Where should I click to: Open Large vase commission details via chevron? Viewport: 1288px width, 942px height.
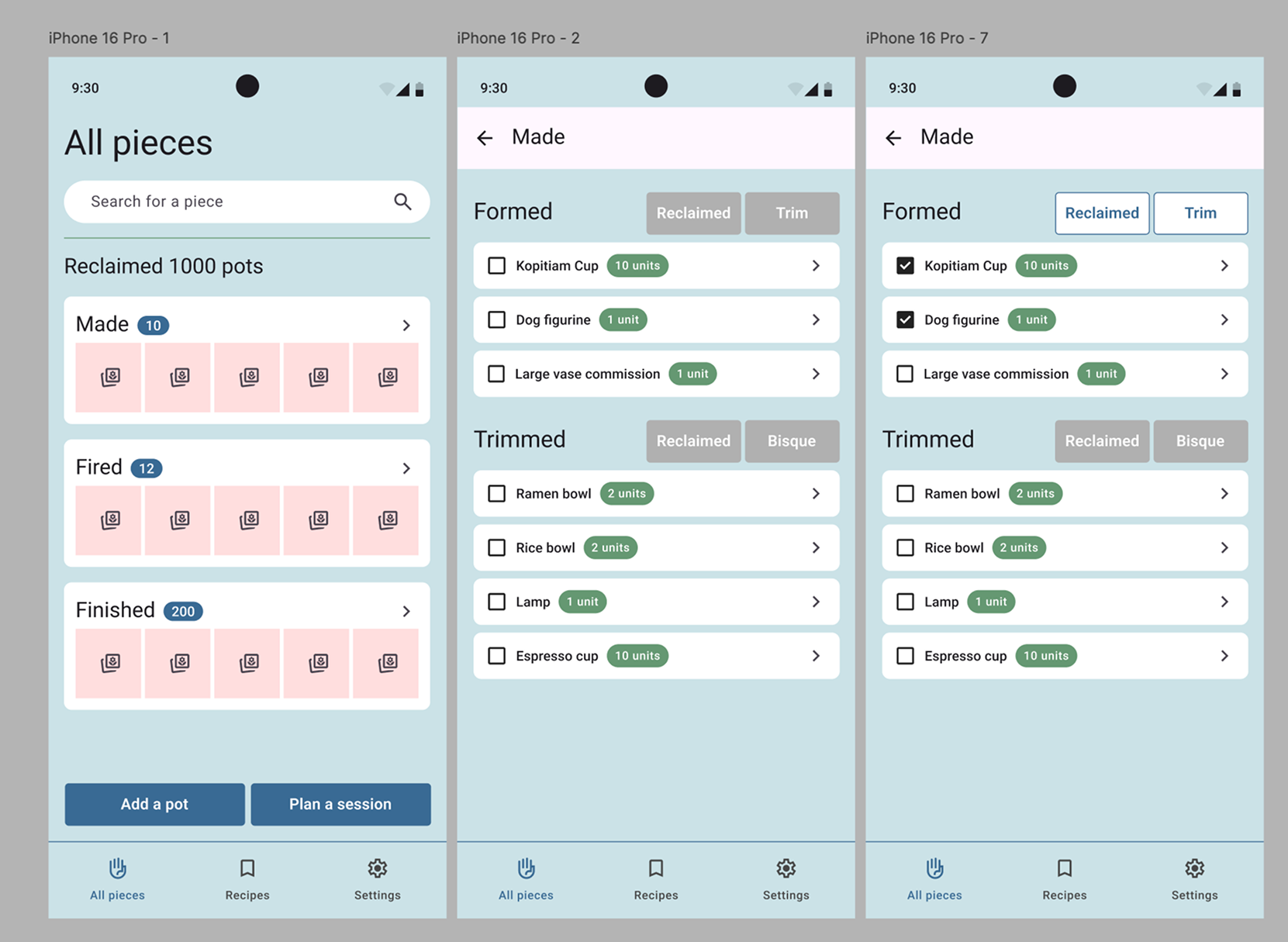816,374
